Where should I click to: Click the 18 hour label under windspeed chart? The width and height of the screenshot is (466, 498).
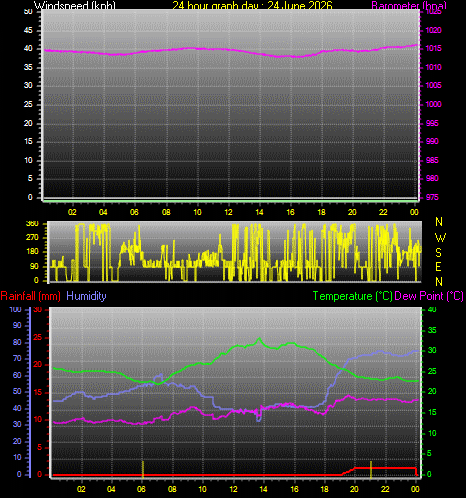(x=321, y=212)
